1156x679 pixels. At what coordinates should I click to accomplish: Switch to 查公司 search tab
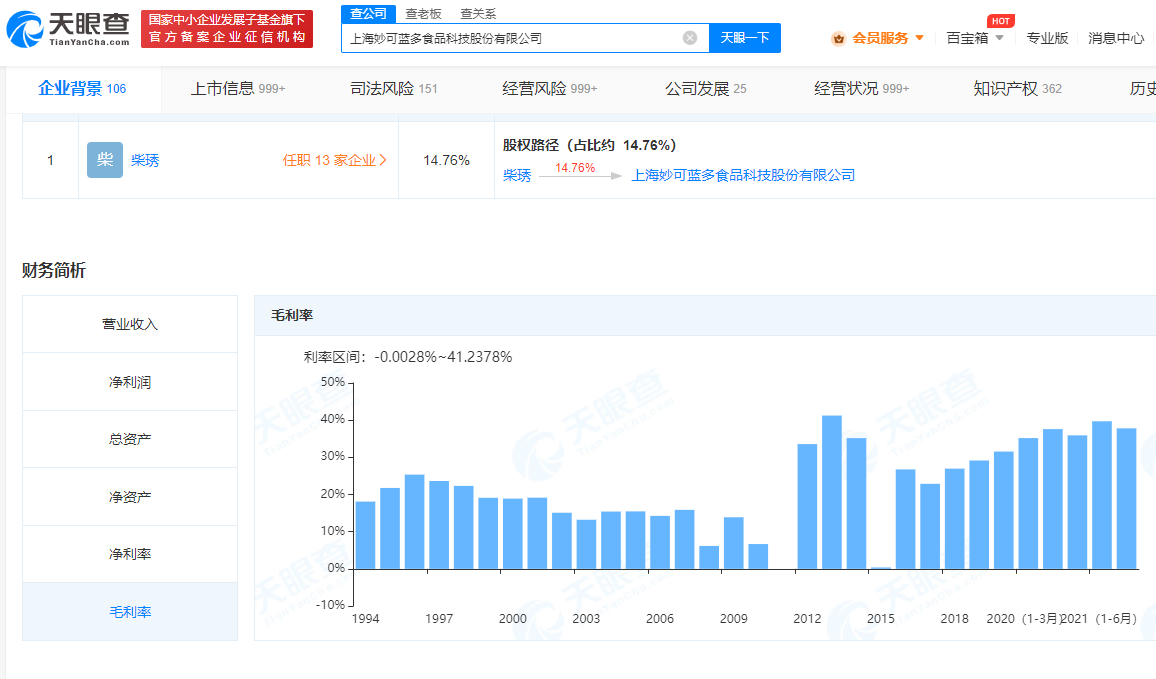[x=369, y=13]
